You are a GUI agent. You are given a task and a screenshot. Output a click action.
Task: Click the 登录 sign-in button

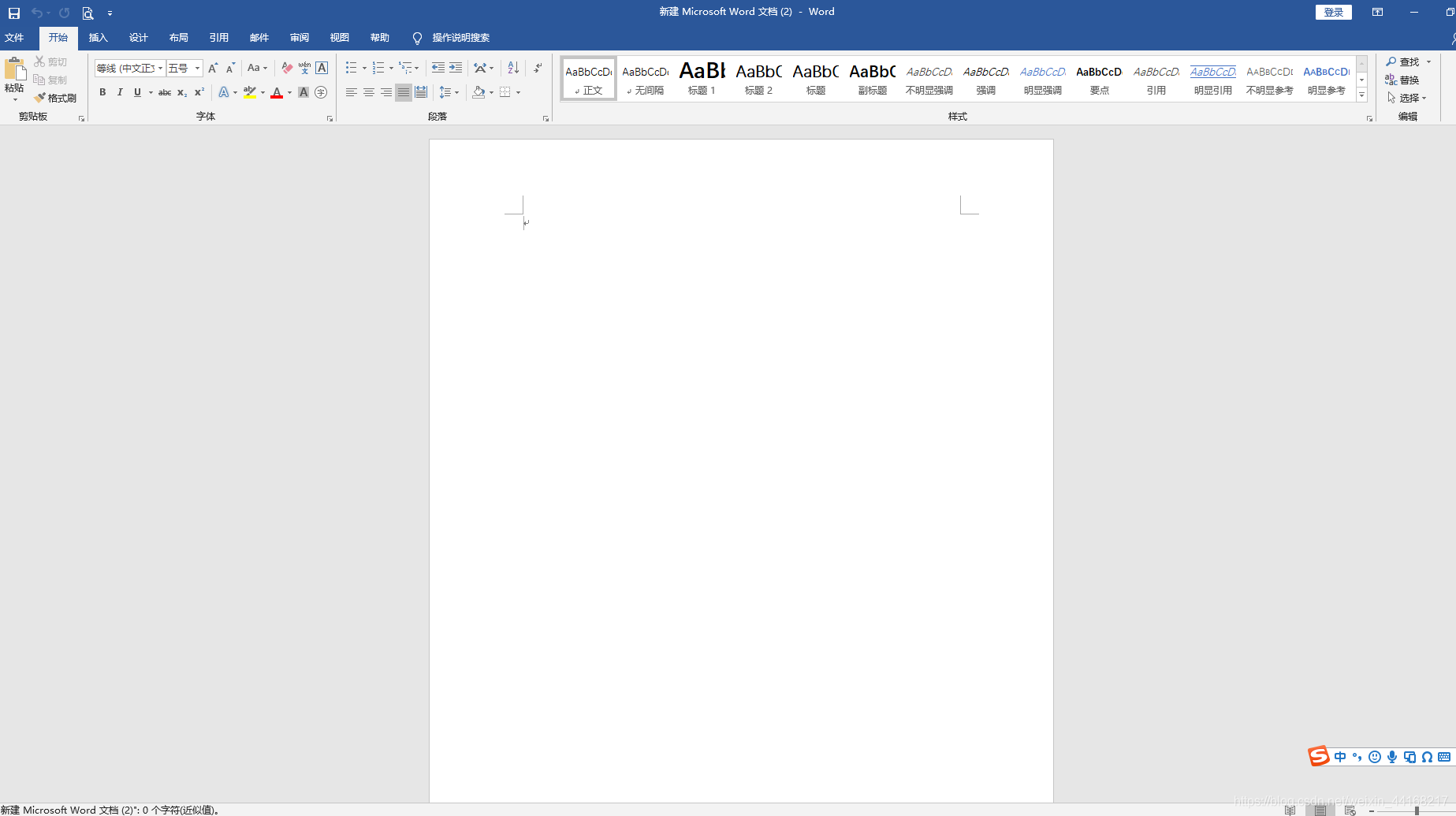click(1332, 12)
